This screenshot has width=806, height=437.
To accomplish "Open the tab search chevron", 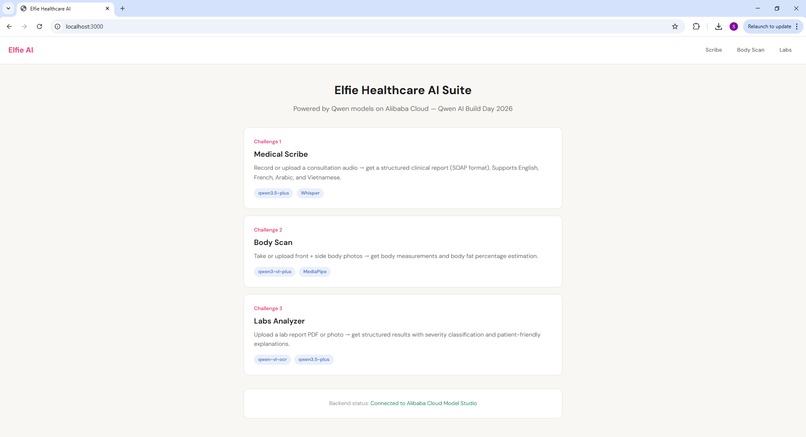I will pos(8,8).
